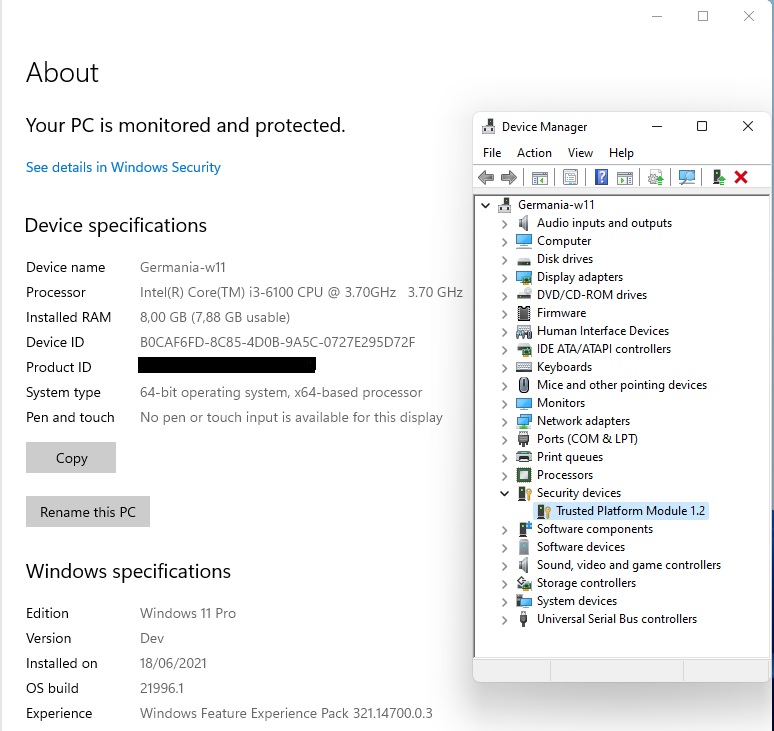Screen dimensions: 774x731
Task: Select the Trusted Platform Module 1.2 label
Action: coord(630,511)
